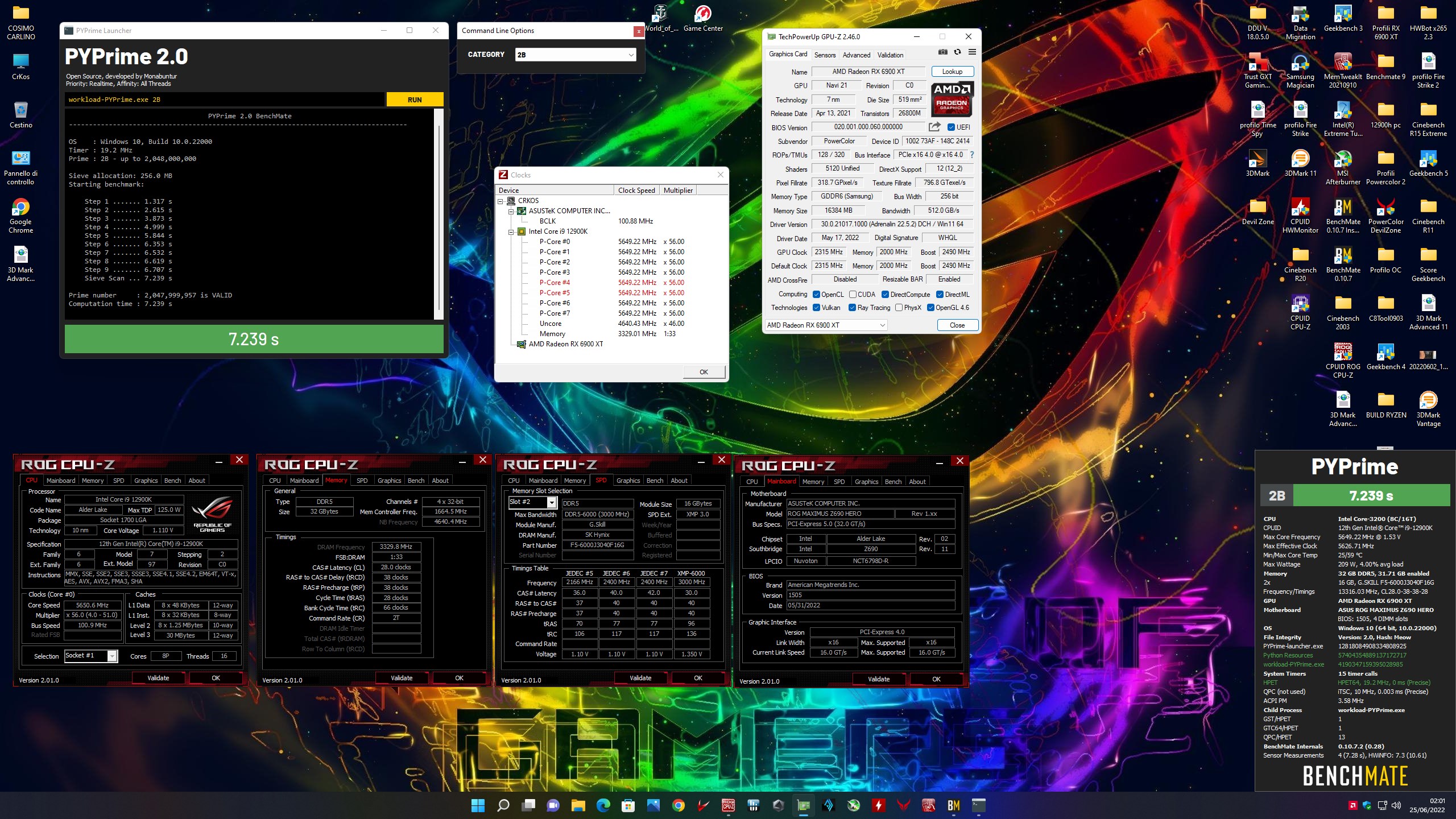The height and width of the screenshot is (819, 1456).
Task: Select the CPUID HWMonitor desktop icon
Action: click(x=1300, y=216)
